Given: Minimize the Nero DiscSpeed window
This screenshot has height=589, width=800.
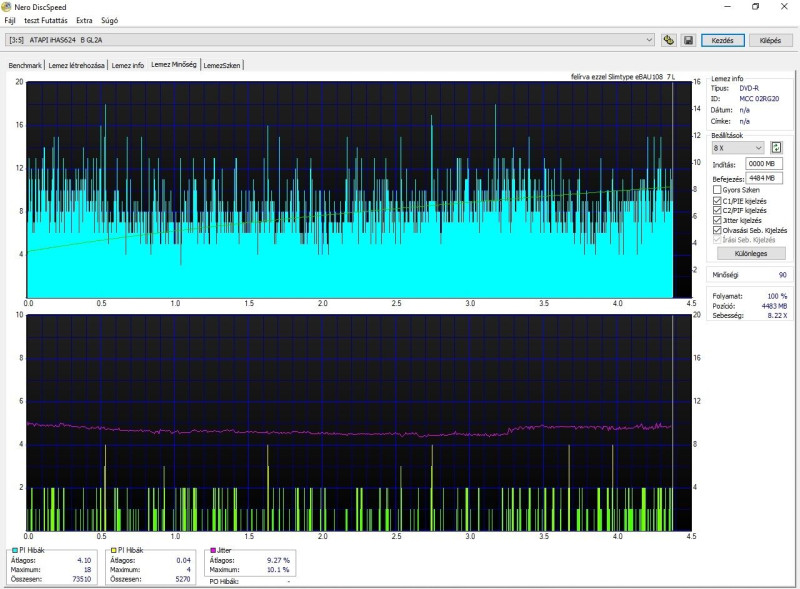Looking at the screenshot, I should [x=728, y=7].
